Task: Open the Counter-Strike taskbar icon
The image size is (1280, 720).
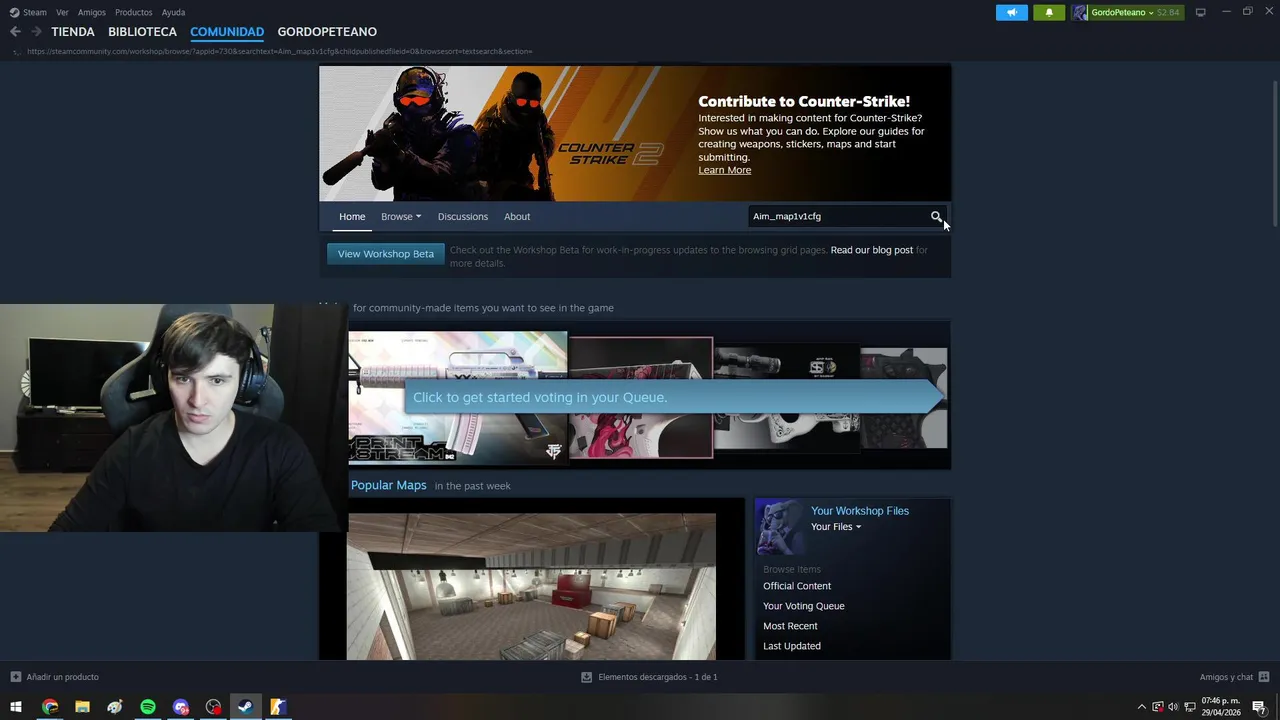Action: [x=278, y=707]
